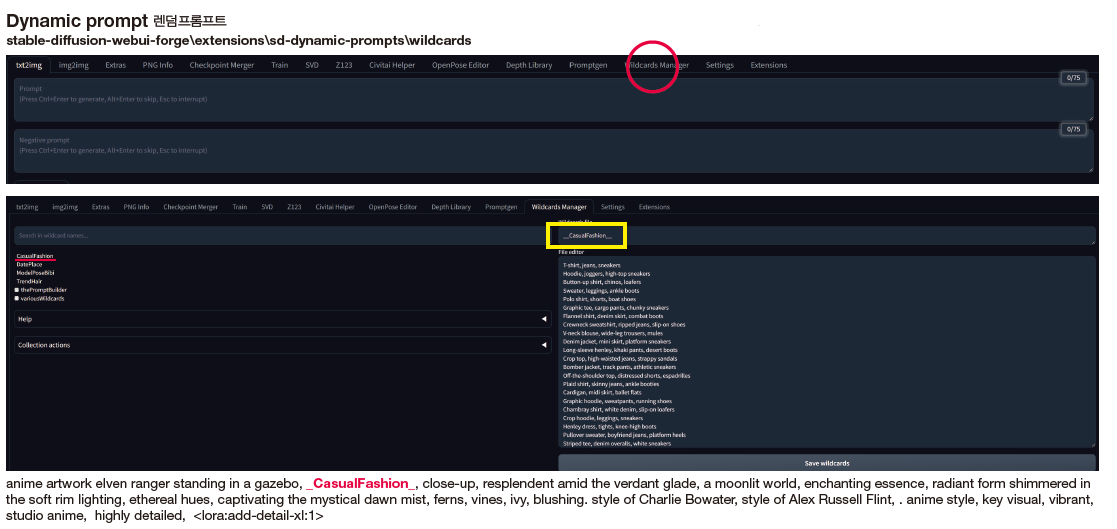
Task: Open Settings tab in Wildcards Manager window
Action: tap(613, 207)
